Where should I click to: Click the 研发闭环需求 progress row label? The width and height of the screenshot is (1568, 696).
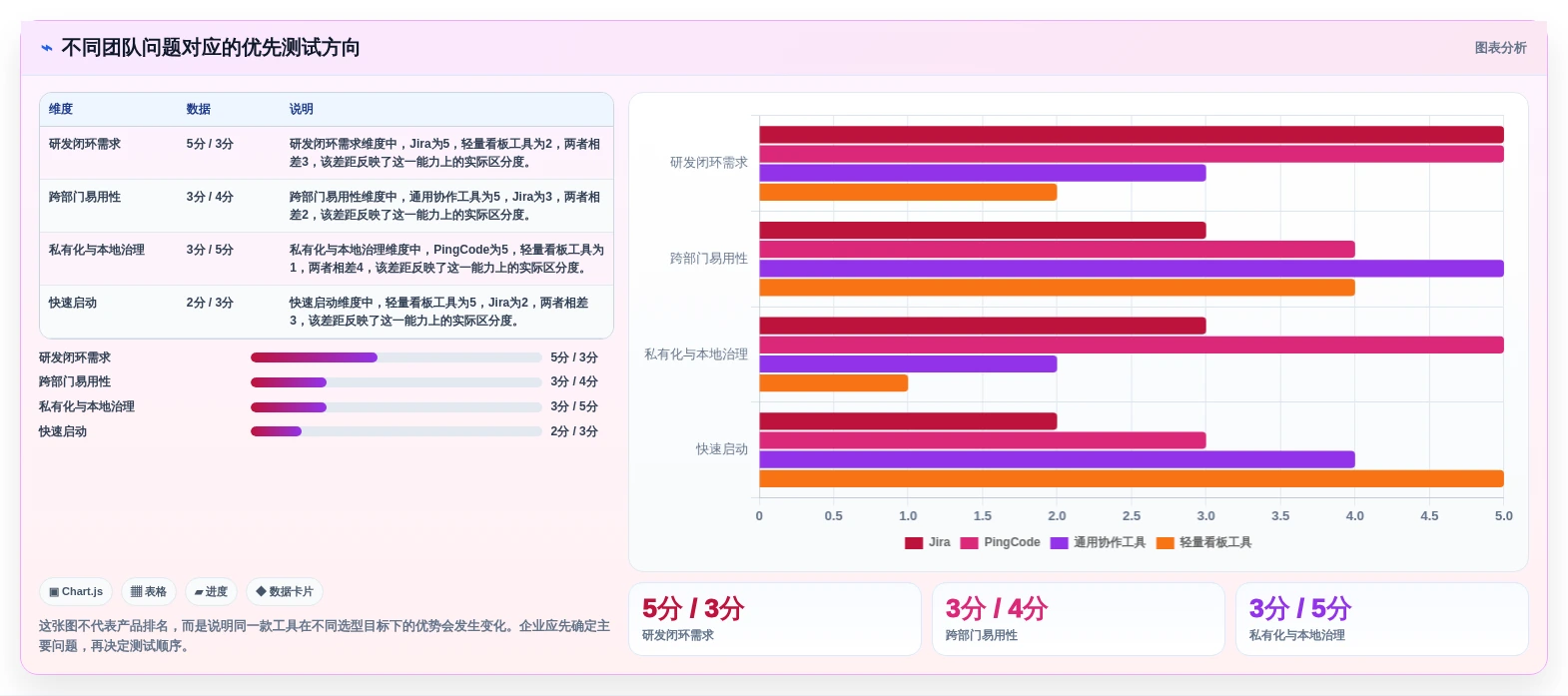75,357
